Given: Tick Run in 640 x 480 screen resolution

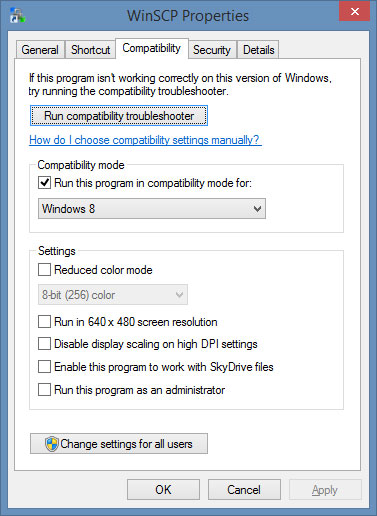Looking at the screenshot, I should pos(44,322).
